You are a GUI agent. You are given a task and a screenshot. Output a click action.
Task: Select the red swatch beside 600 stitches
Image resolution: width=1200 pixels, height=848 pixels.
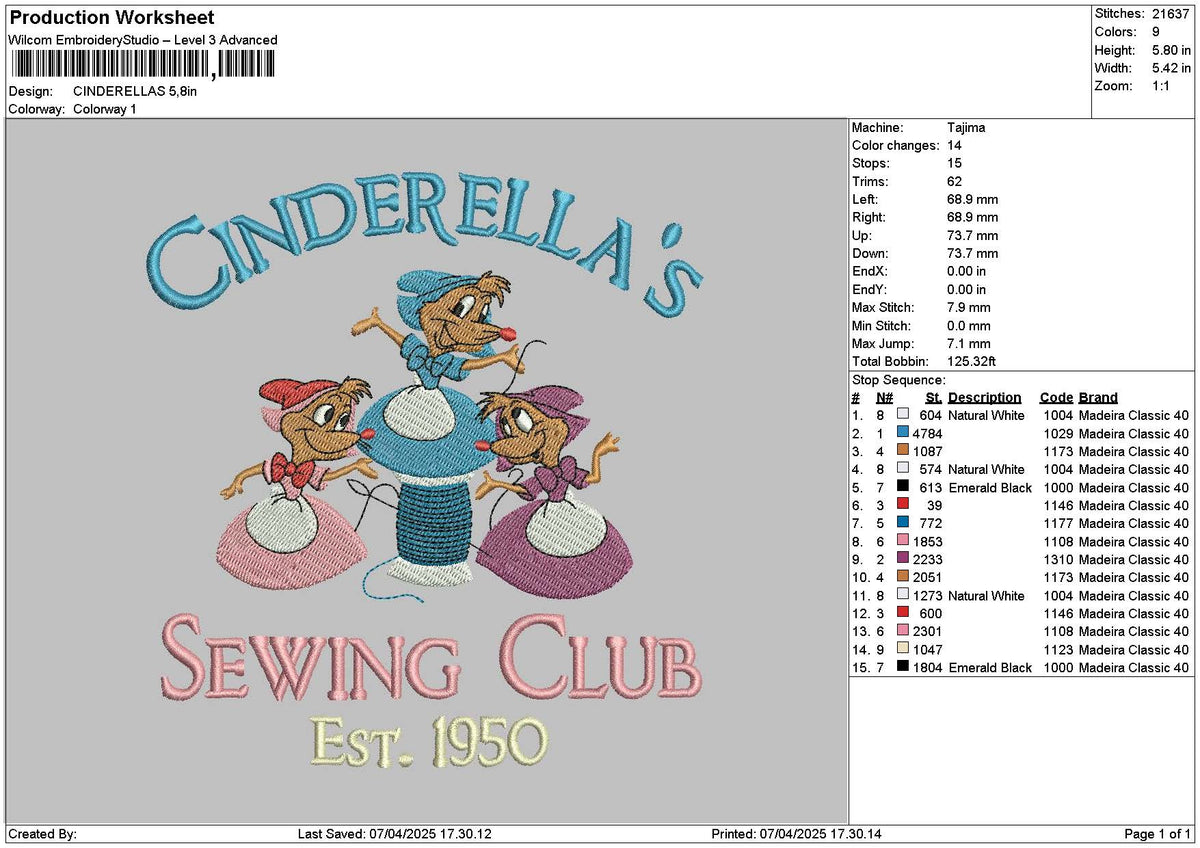903,612
